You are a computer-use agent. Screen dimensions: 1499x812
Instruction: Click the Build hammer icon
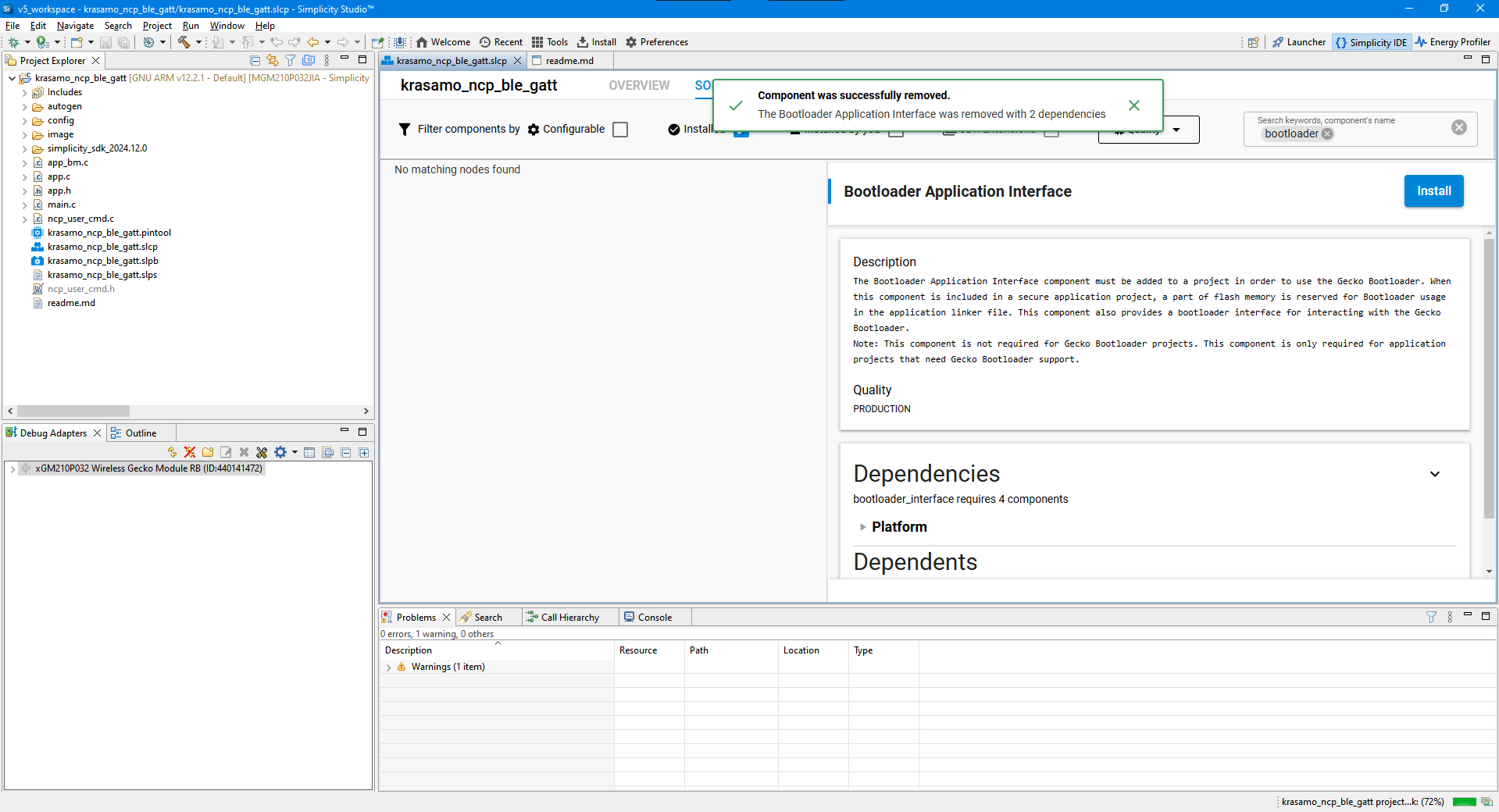pyautogui.click(x=184, y=42)
